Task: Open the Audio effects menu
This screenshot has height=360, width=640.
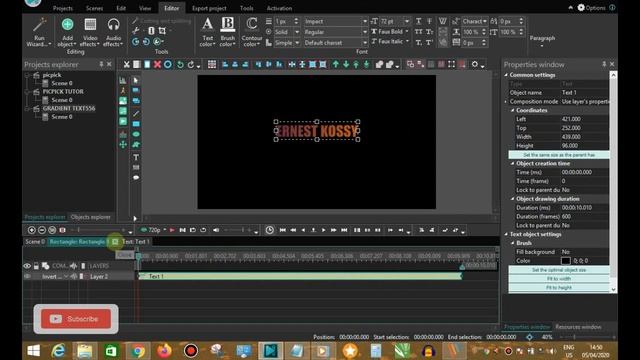Action: pos(113,32)
